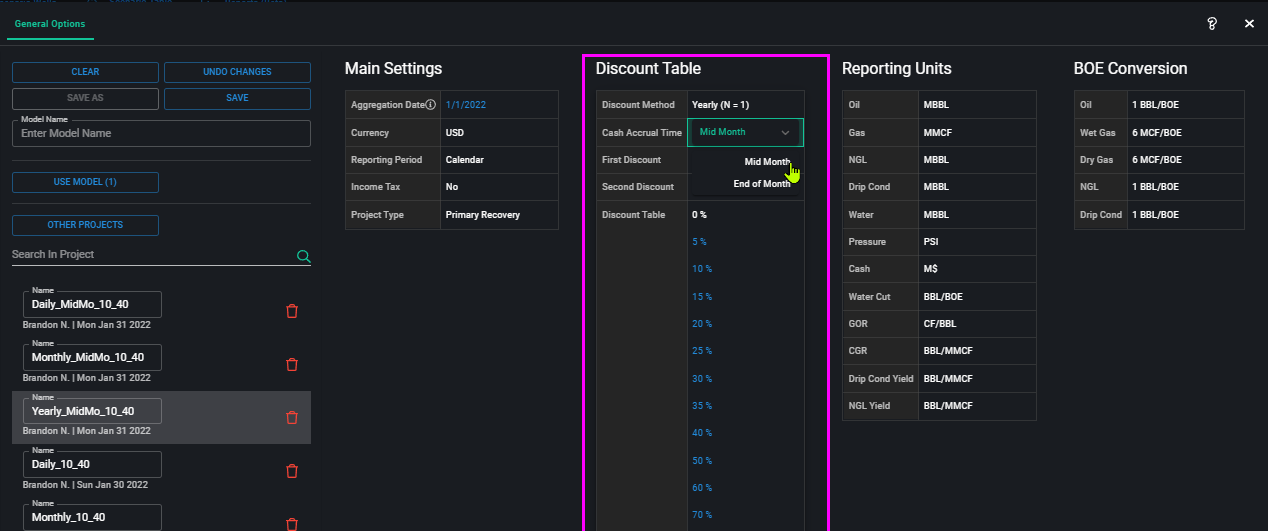Click the help question mark icon
1268x531 pixels.
pos(1212,23)
